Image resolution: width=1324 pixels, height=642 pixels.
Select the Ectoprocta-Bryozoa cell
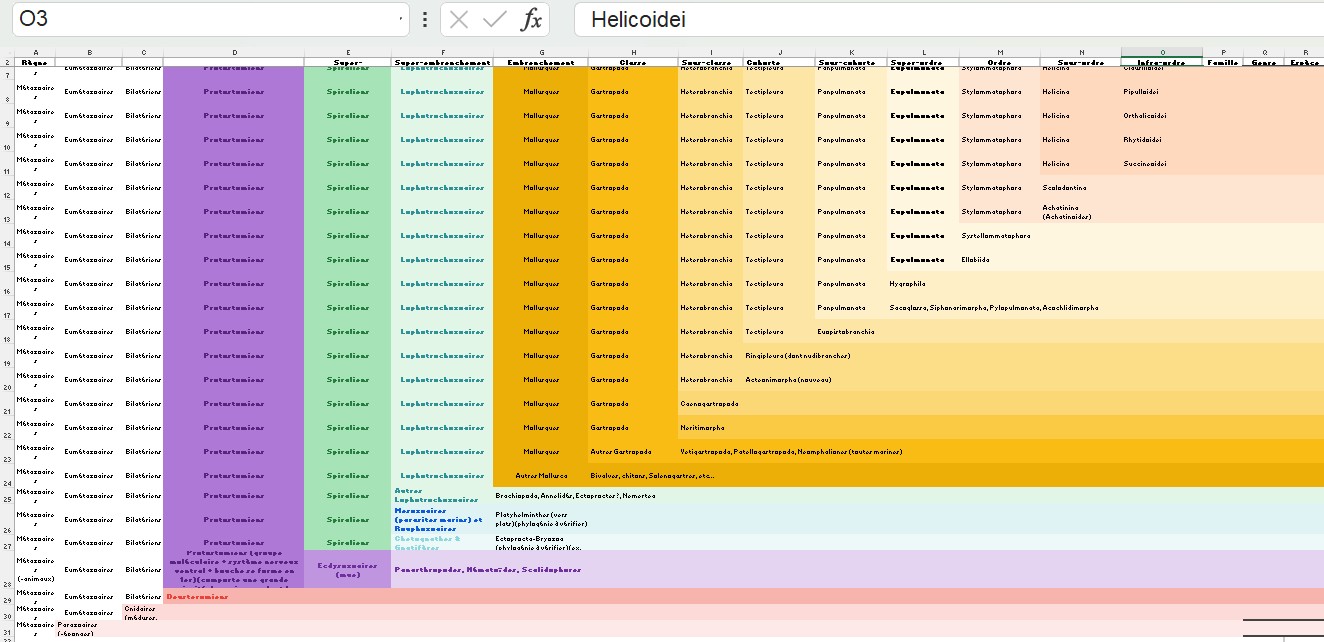coord(541,543)
